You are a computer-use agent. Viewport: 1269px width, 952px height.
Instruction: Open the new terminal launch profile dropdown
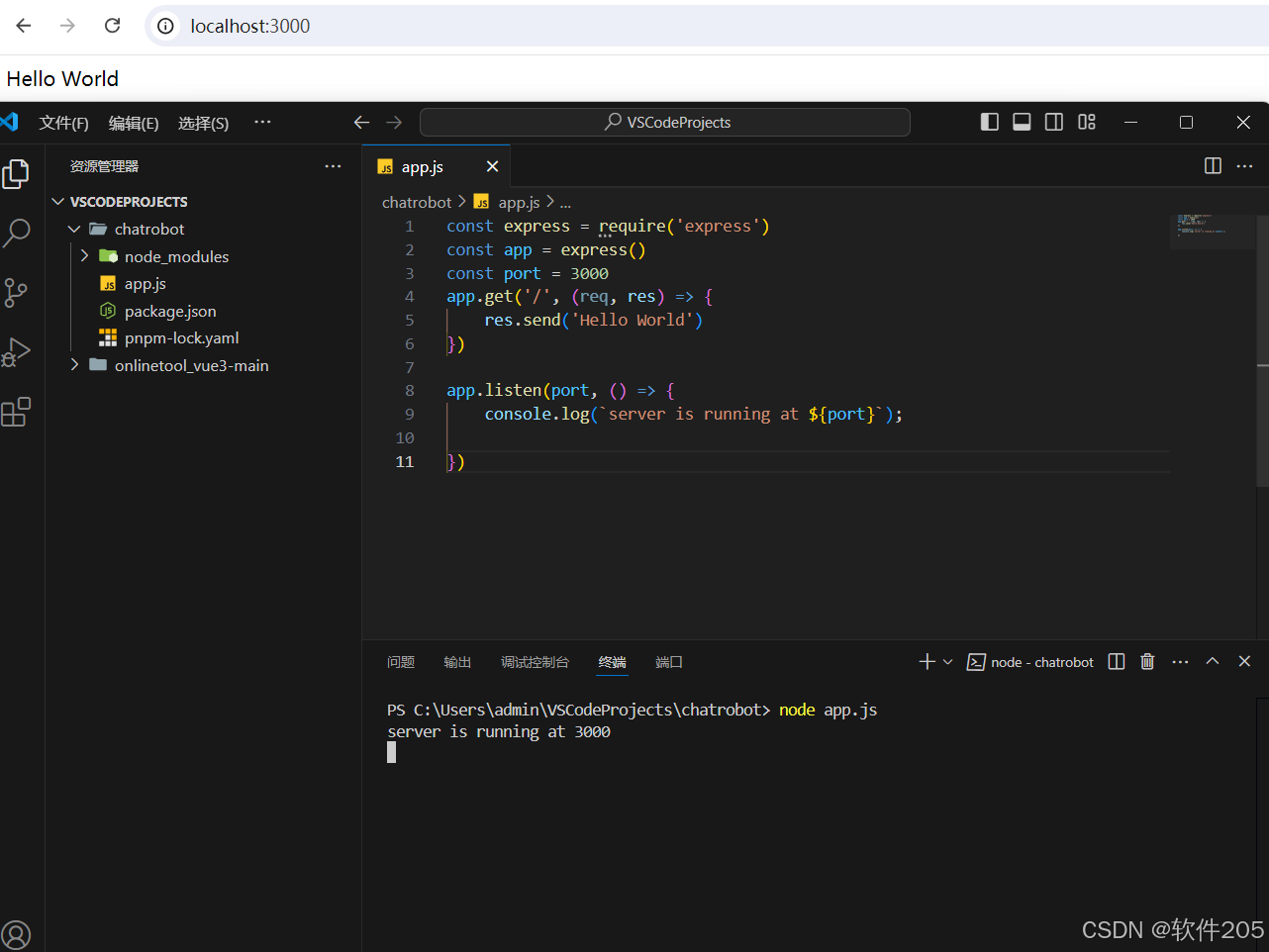pos(948,662)
